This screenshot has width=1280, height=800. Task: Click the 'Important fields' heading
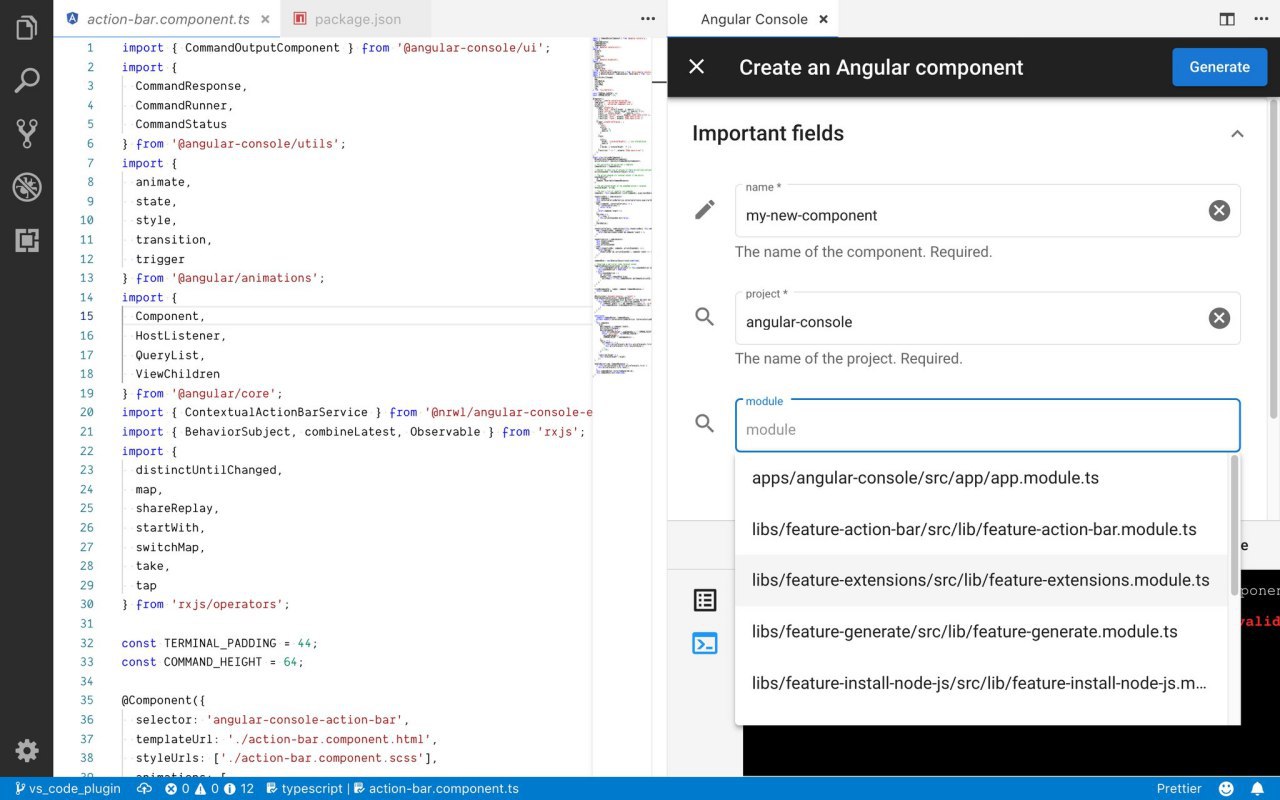tap(768, 134)
